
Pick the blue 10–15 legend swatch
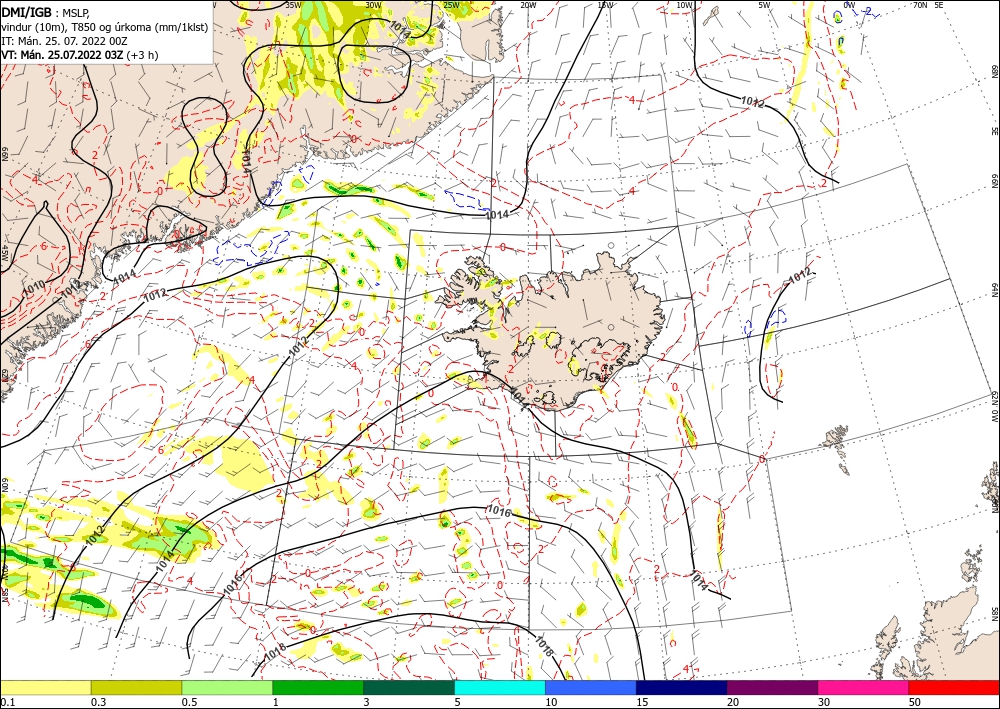pyautogui.click(x=591, y=687)
